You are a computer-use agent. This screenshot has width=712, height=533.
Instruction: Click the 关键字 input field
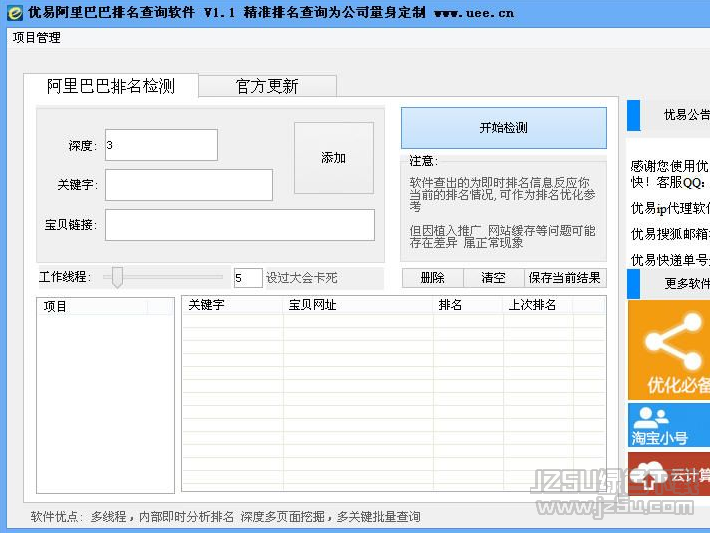[x=189, y=185]
